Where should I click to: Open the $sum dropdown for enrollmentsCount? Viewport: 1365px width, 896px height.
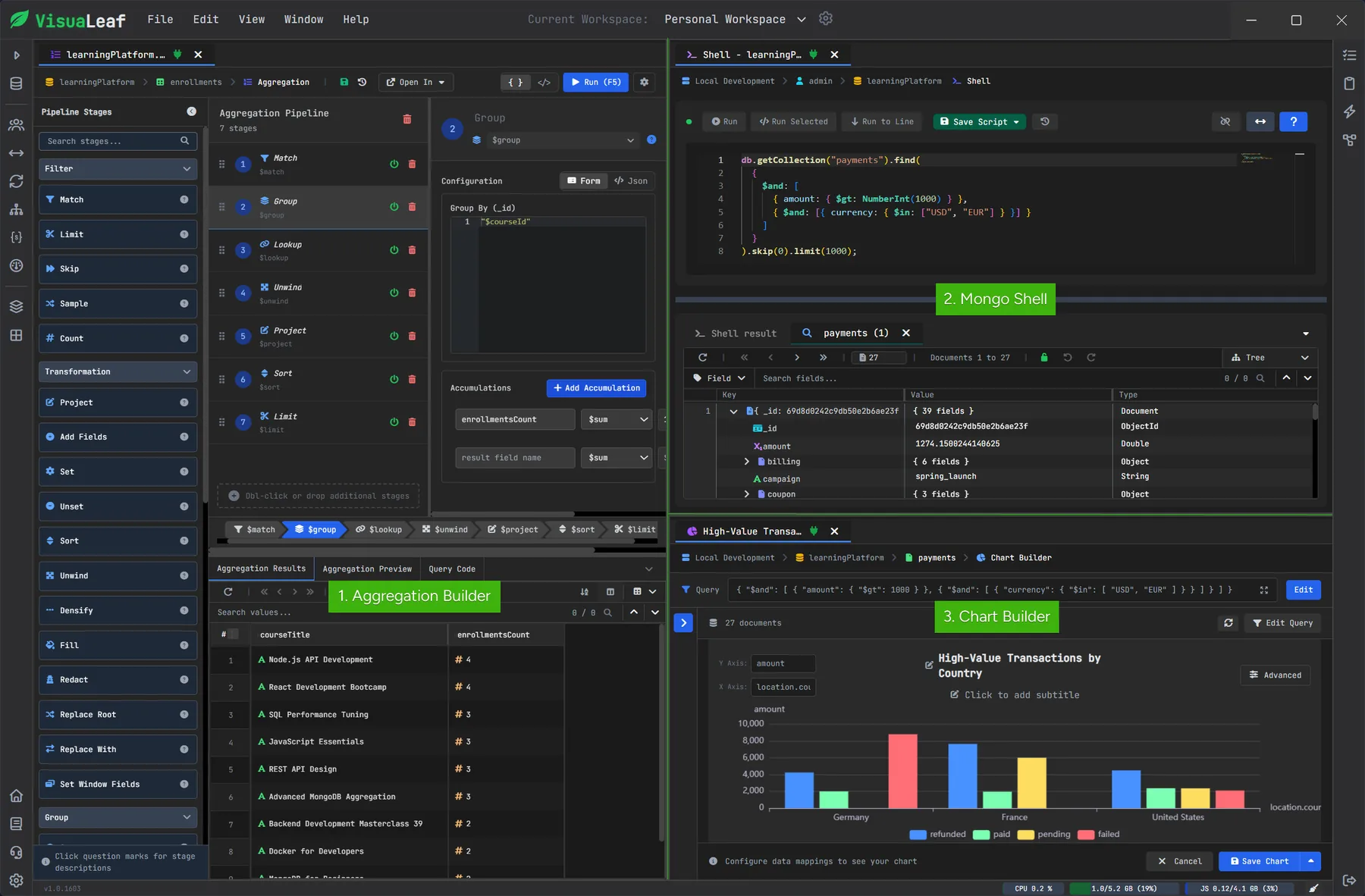point(617,419)
